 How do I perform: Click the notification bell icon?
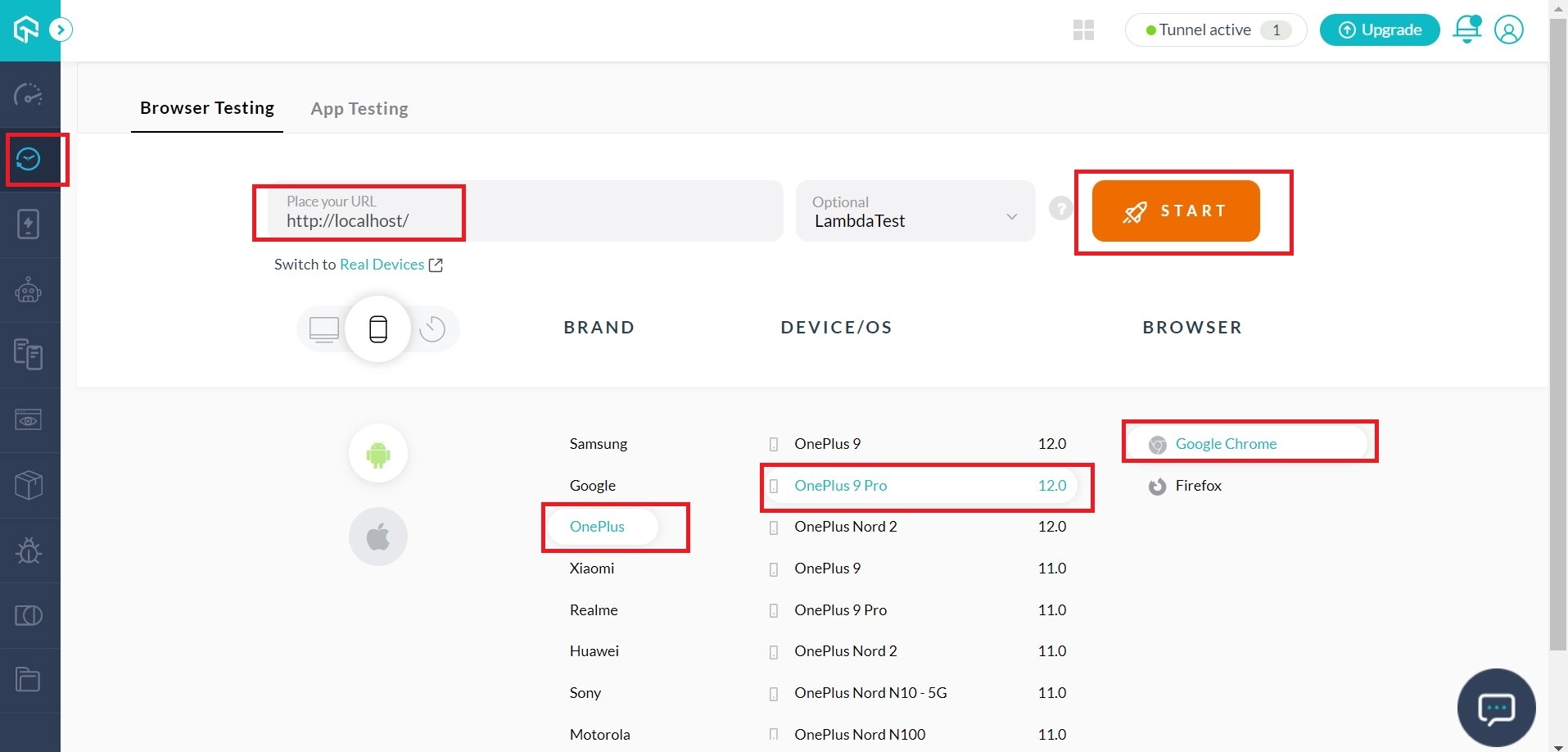[x=1466, y=29]
